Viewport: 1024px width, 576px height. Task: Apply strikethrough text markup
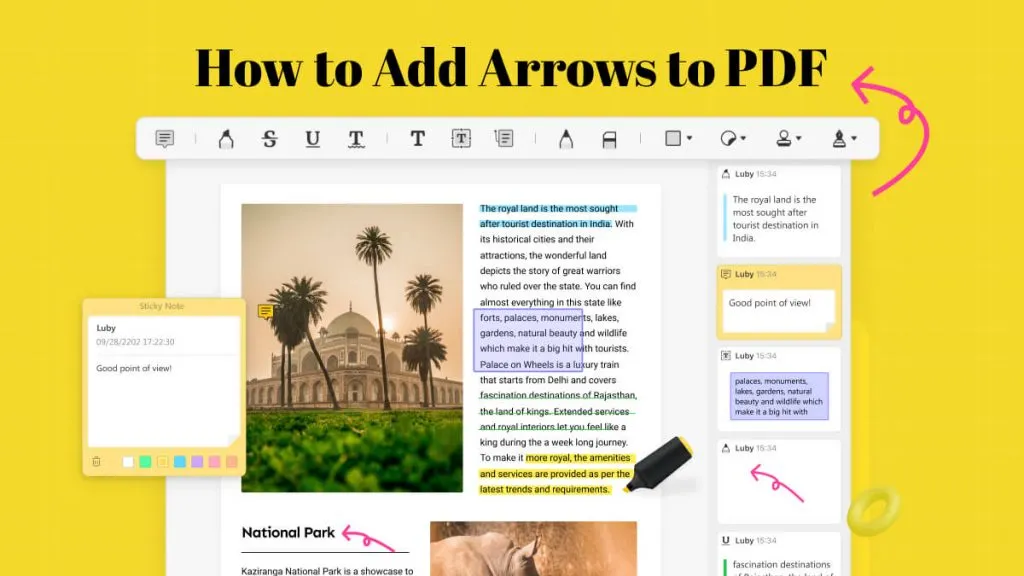coord(269,139)
